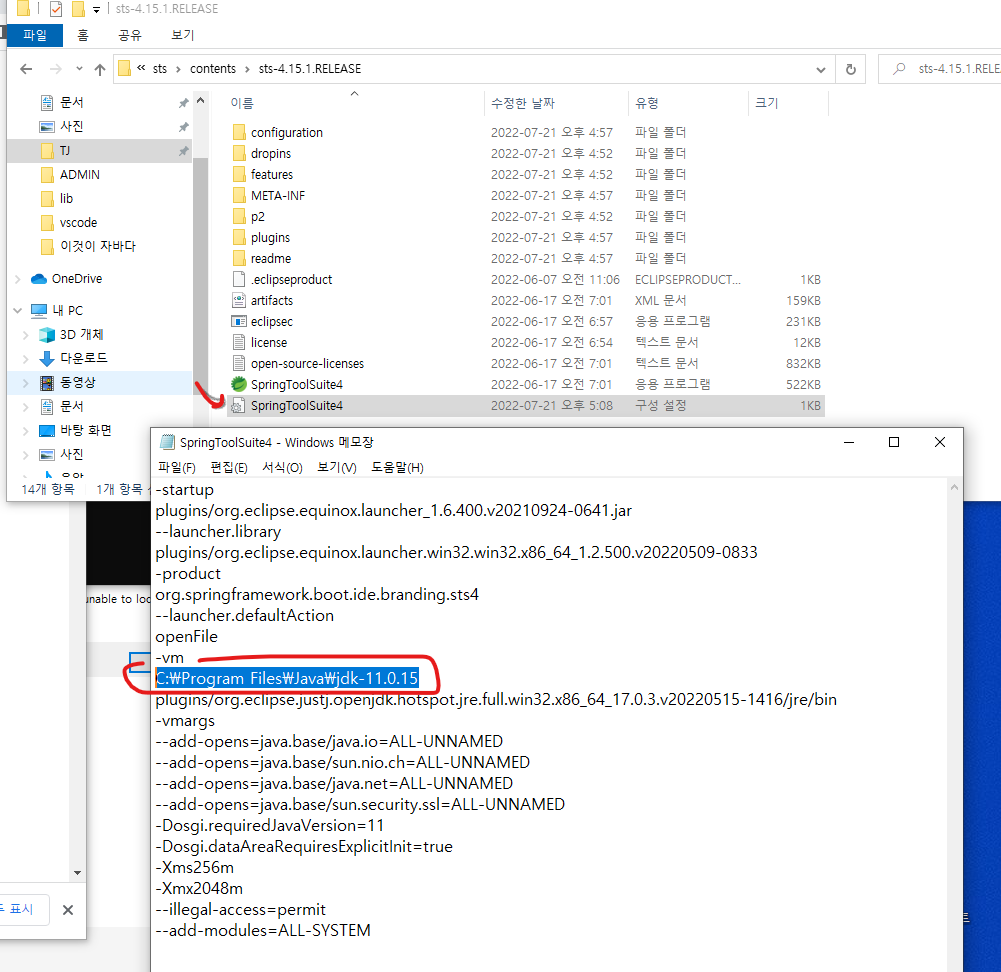Click the navigation pane scroll up arrow

click(x=200, y=101)
